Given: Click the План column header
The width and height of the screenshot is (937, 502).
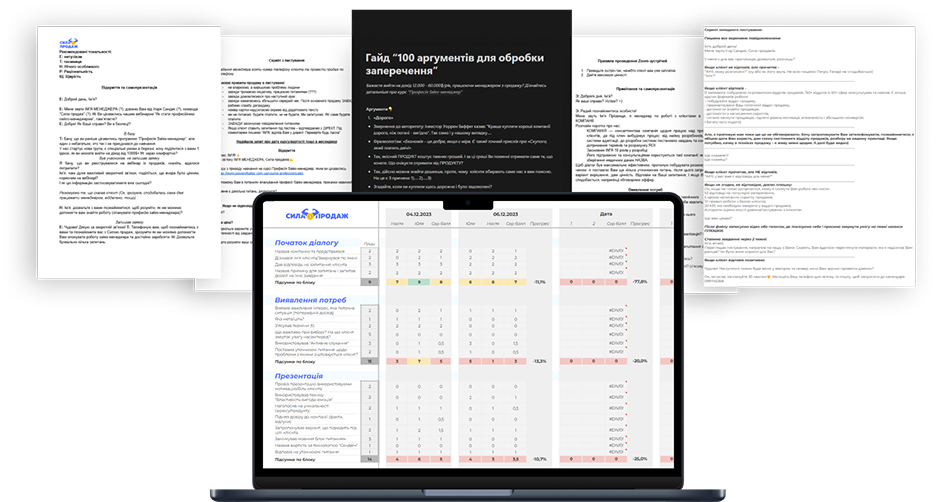Looking at the screenshot, I should click(x=369, y=244).
